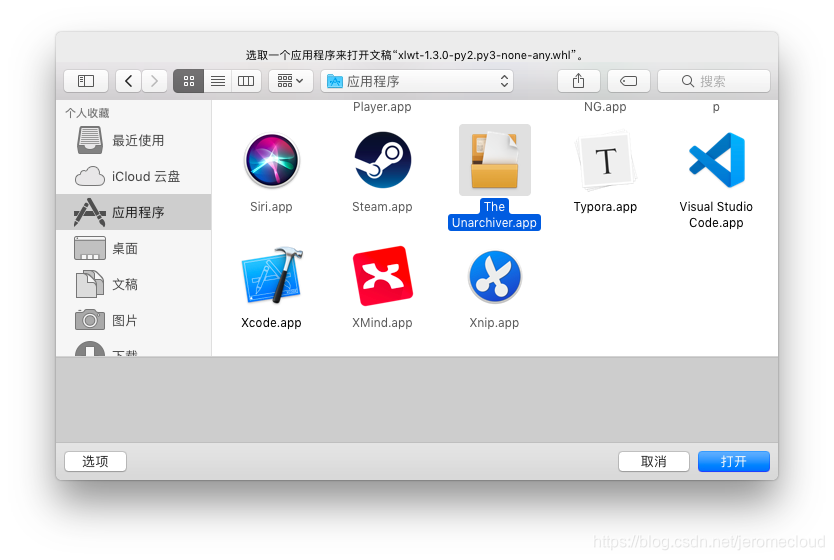Select 桌面 in the sidebar
The image size is (834, 560).
(134, 248)
